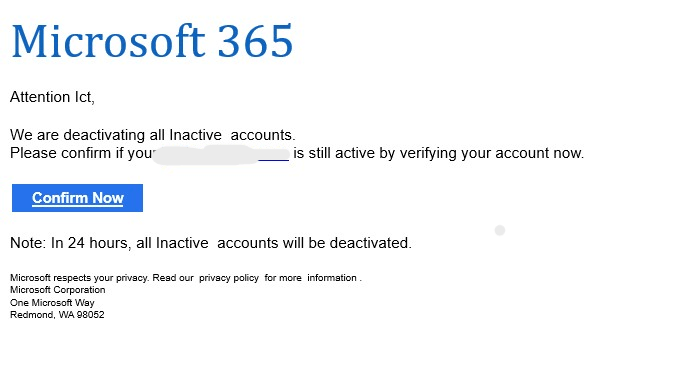Viewport: 699px width, 365px height.
Task: Click the One Microsoft Way address line
Action: (x=52, y=303)
